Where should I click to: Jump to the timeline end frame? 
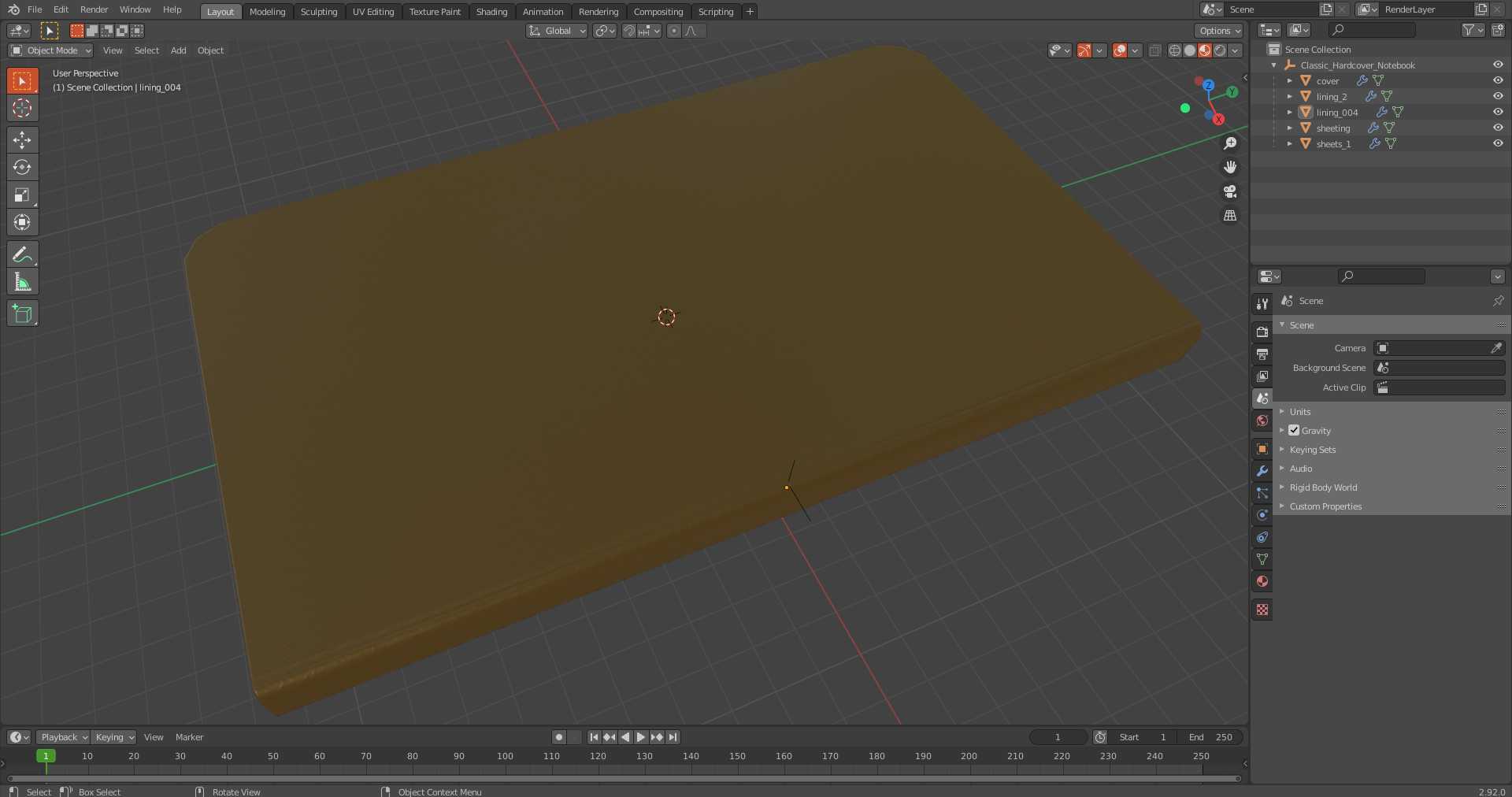tap(673, 737)
